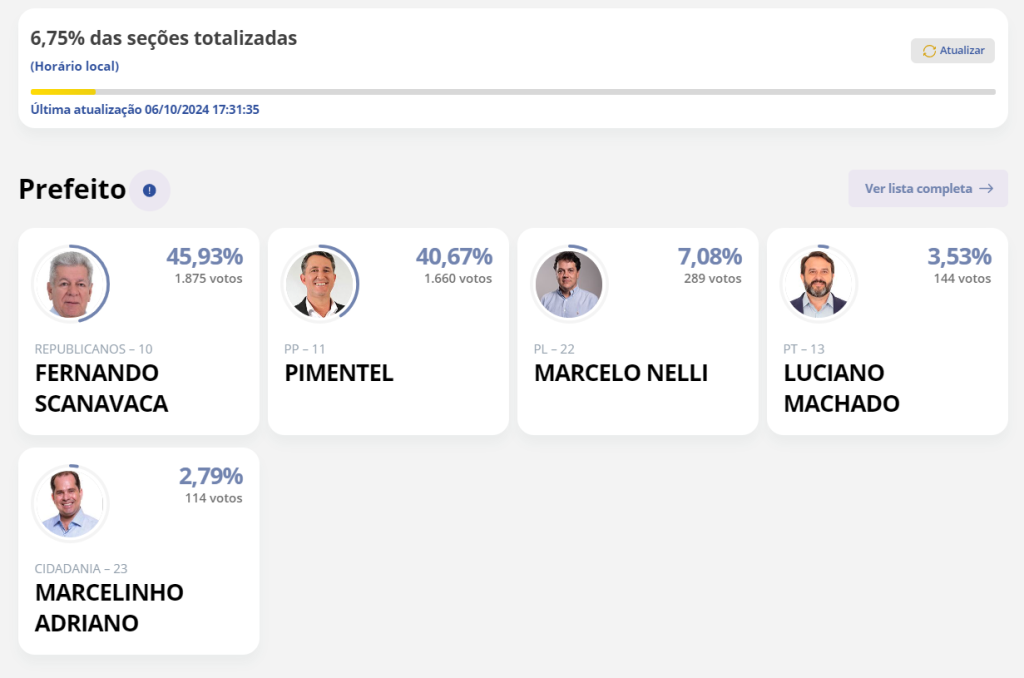Image resolution: width=1024 pixels, height=678 pixels.
Task: Click the info icon beside Prefeito
Action: click(x=149, y=190)
